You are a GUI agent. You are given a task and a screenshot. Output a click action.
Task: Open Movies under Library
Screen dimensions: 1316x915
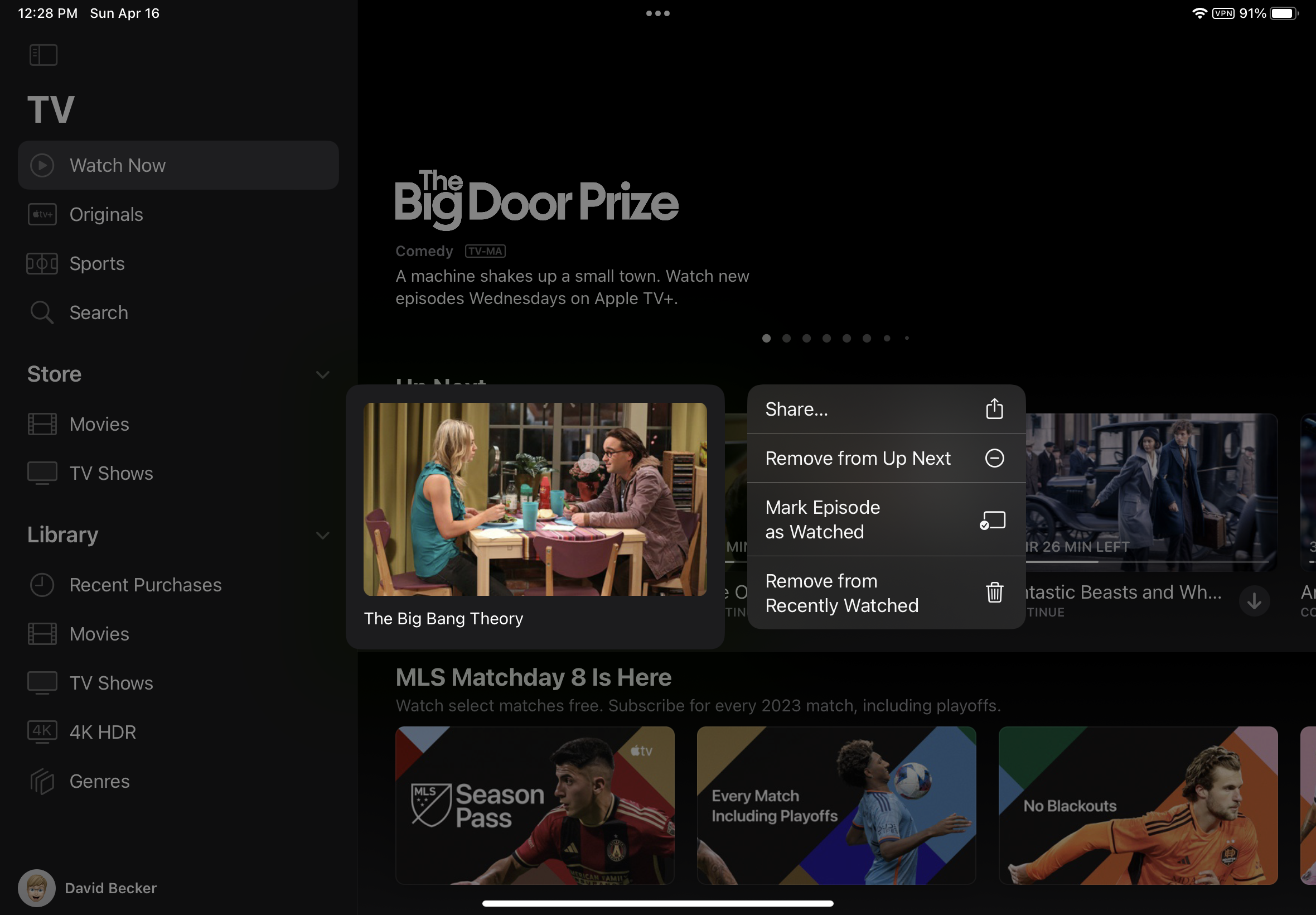178,633
